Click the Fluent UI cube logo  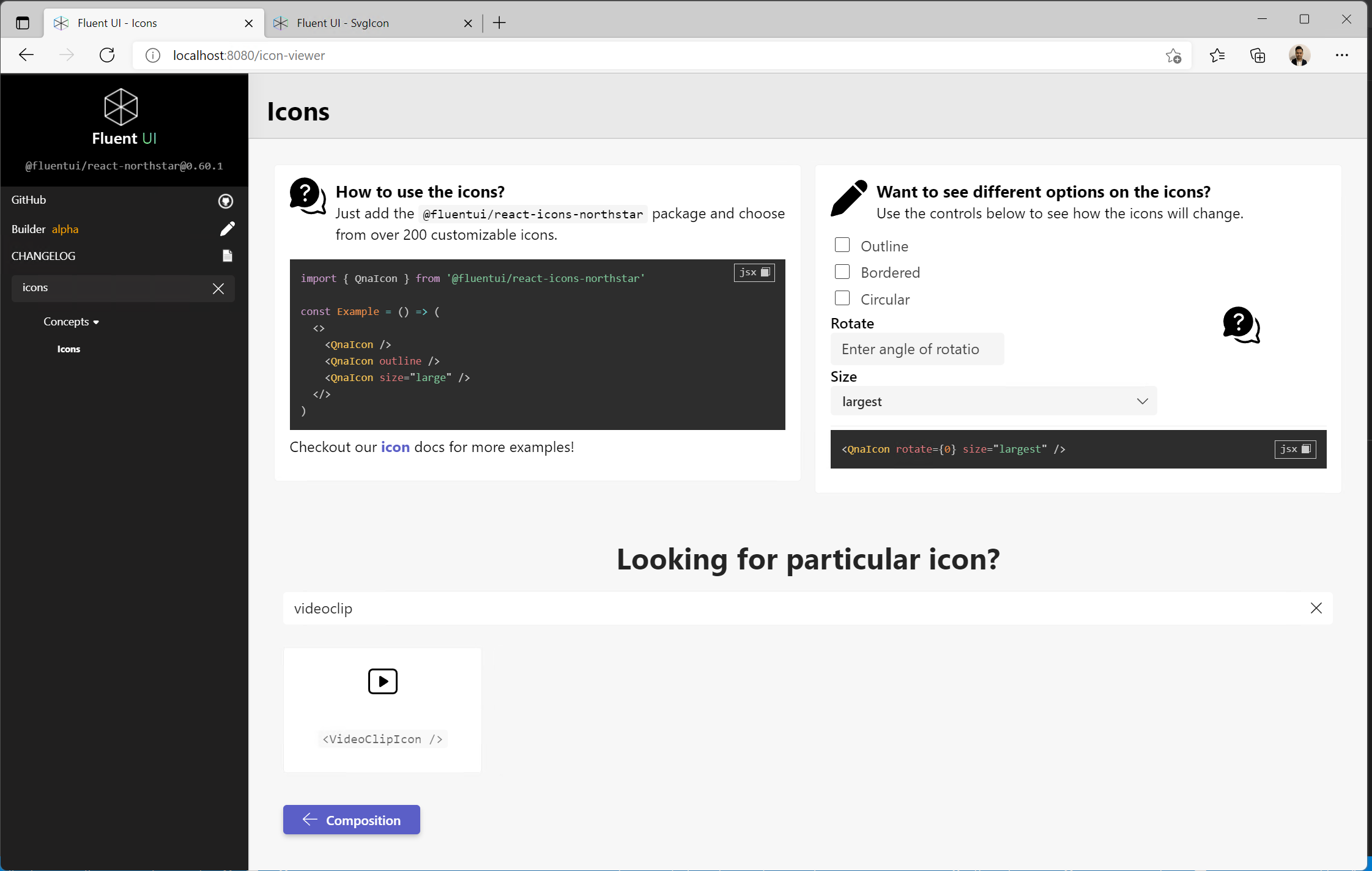click(x=121, y=107)
